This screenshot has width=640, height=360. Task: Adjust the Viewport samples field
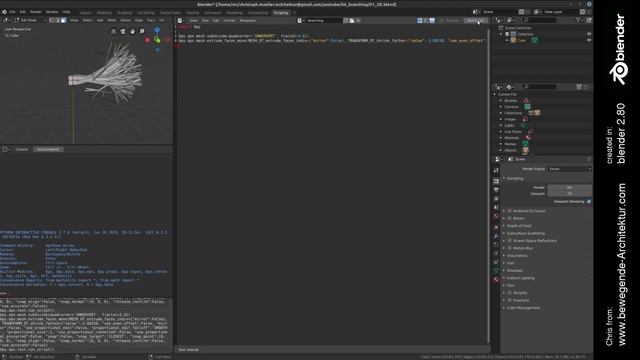point(569,193)
